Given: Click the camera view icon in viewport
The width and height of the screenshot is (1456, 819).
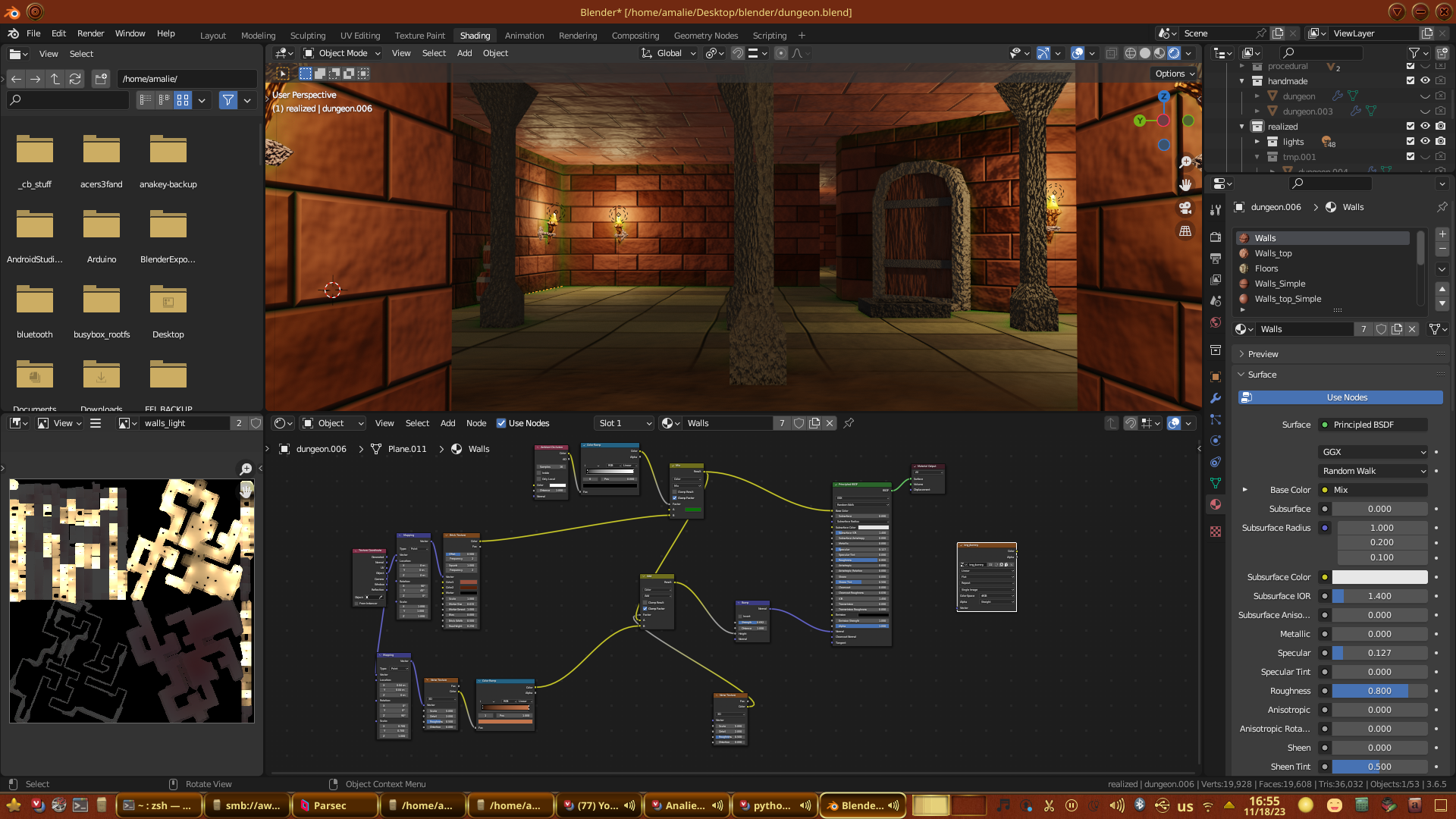Looking at the screenshot, I should pyautogui.click(x=1185, y=208).
